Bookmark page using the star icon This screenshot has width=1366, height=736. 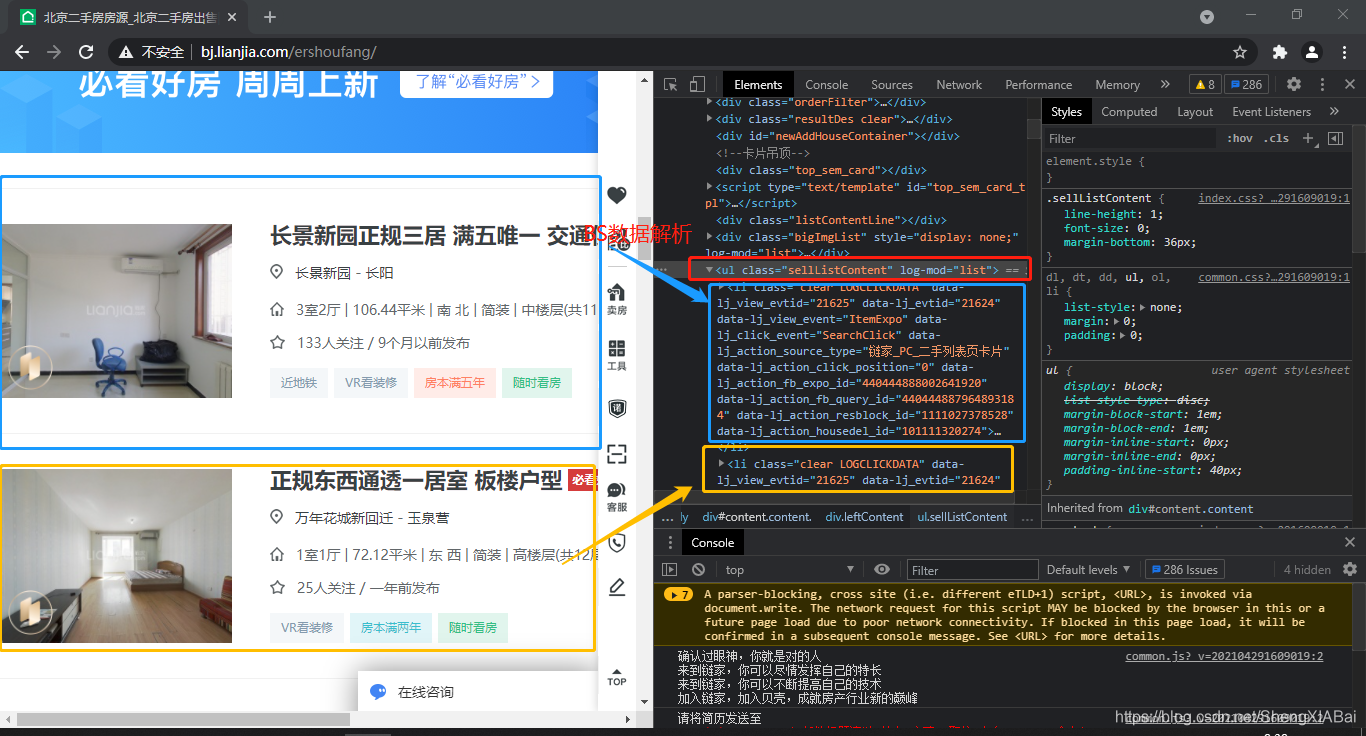point(1240,52)
